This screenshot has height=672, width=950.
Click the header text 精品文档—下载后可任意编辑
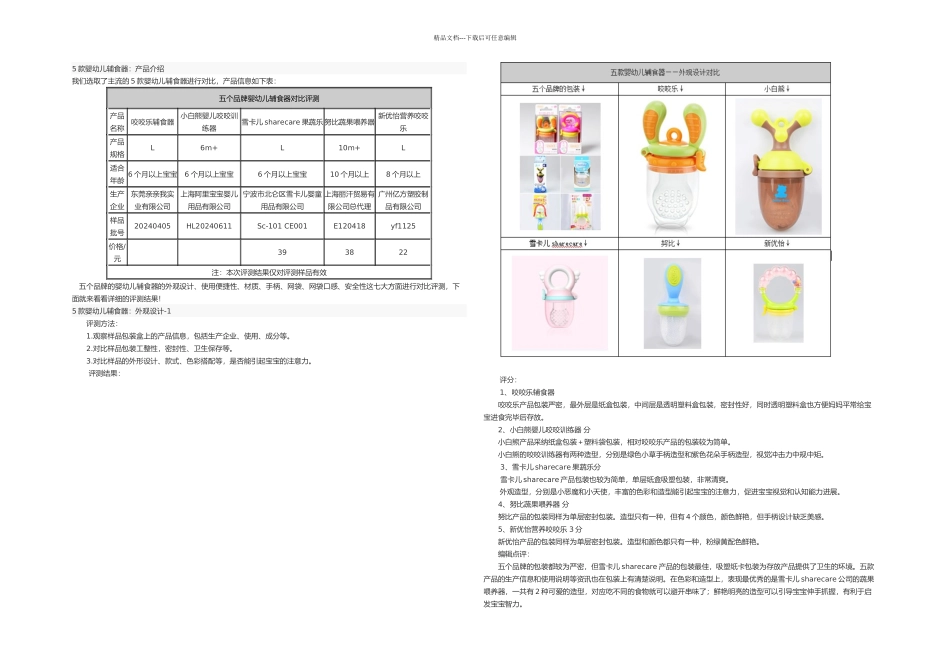tap(475, 38)
